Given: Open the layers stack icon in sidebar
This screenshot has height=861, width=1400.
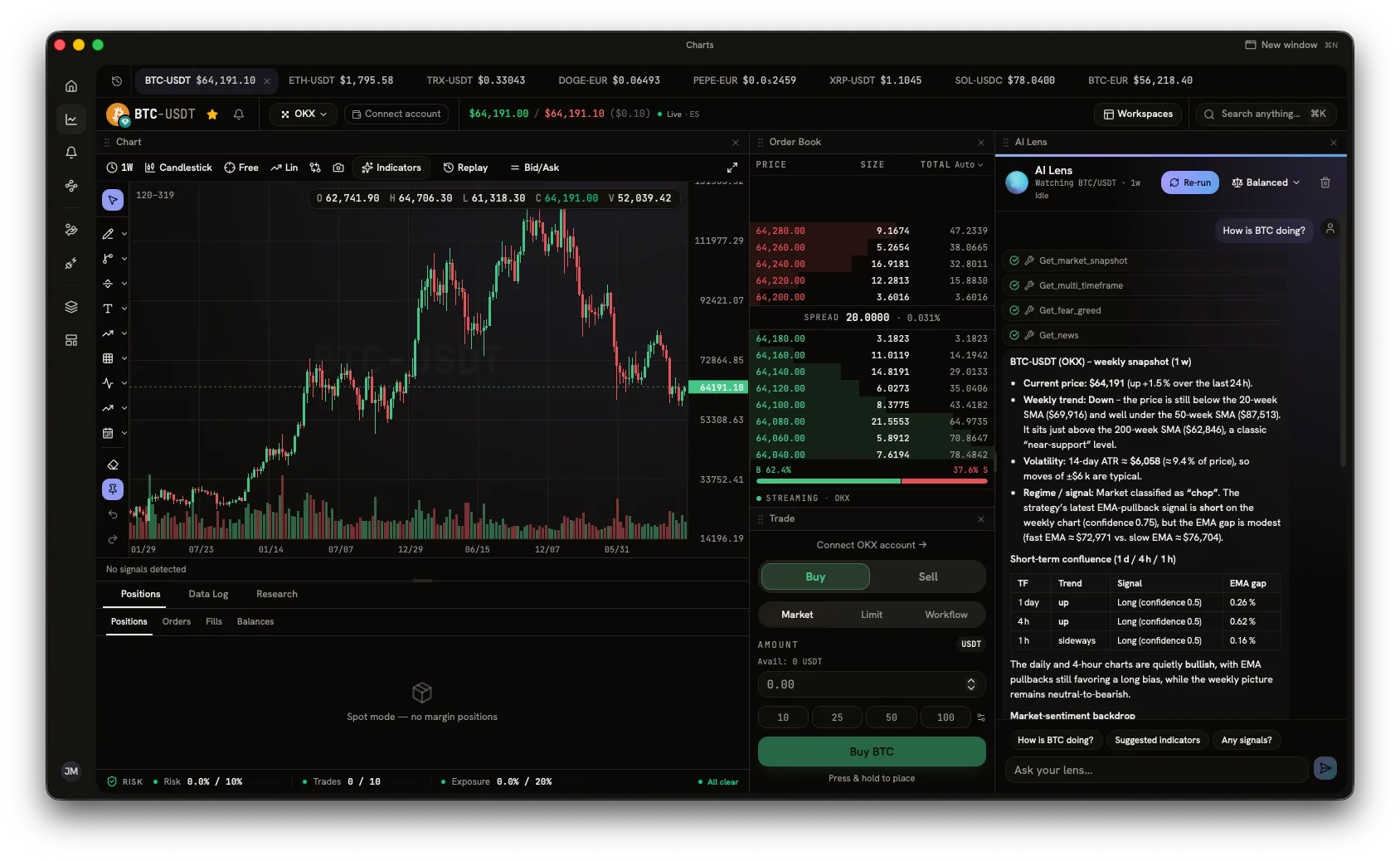Looking at the screenshot, I should click(71, 307).
